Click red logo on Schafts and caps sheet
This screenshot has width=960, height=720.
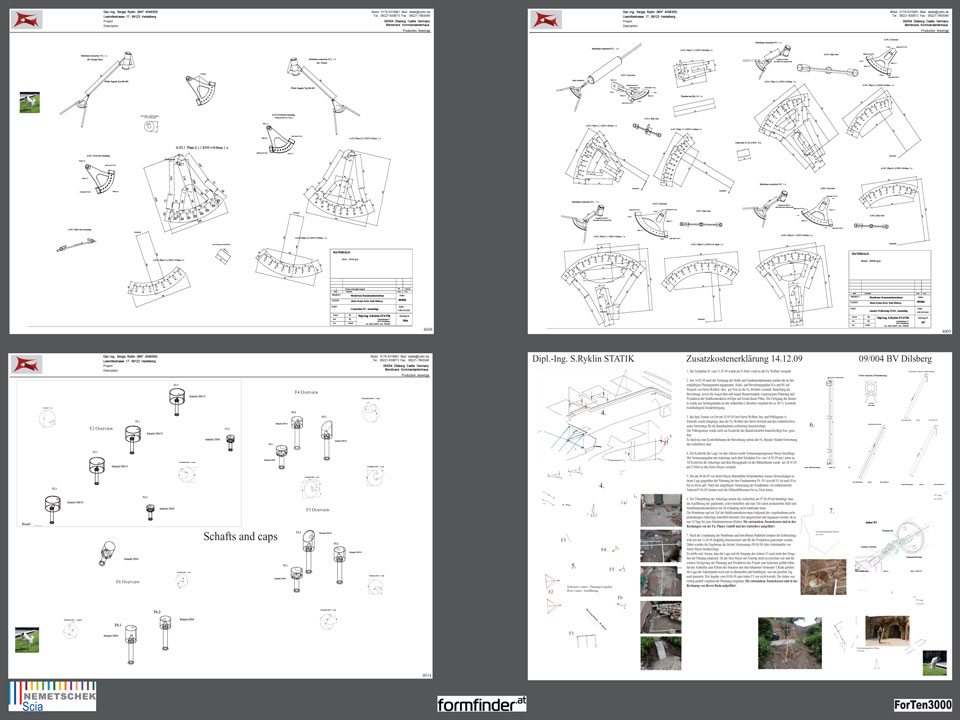point(30,365)
